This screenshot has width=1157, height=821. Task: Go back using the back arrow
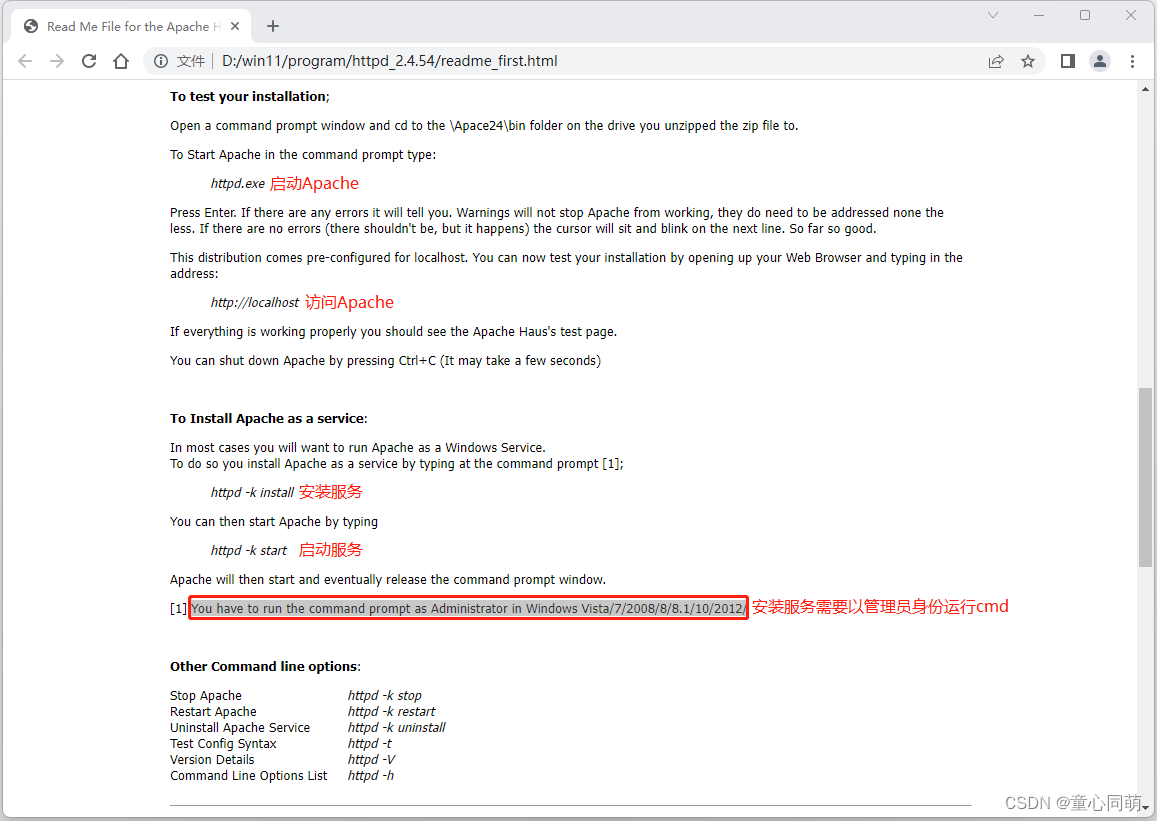coord(25,61)
